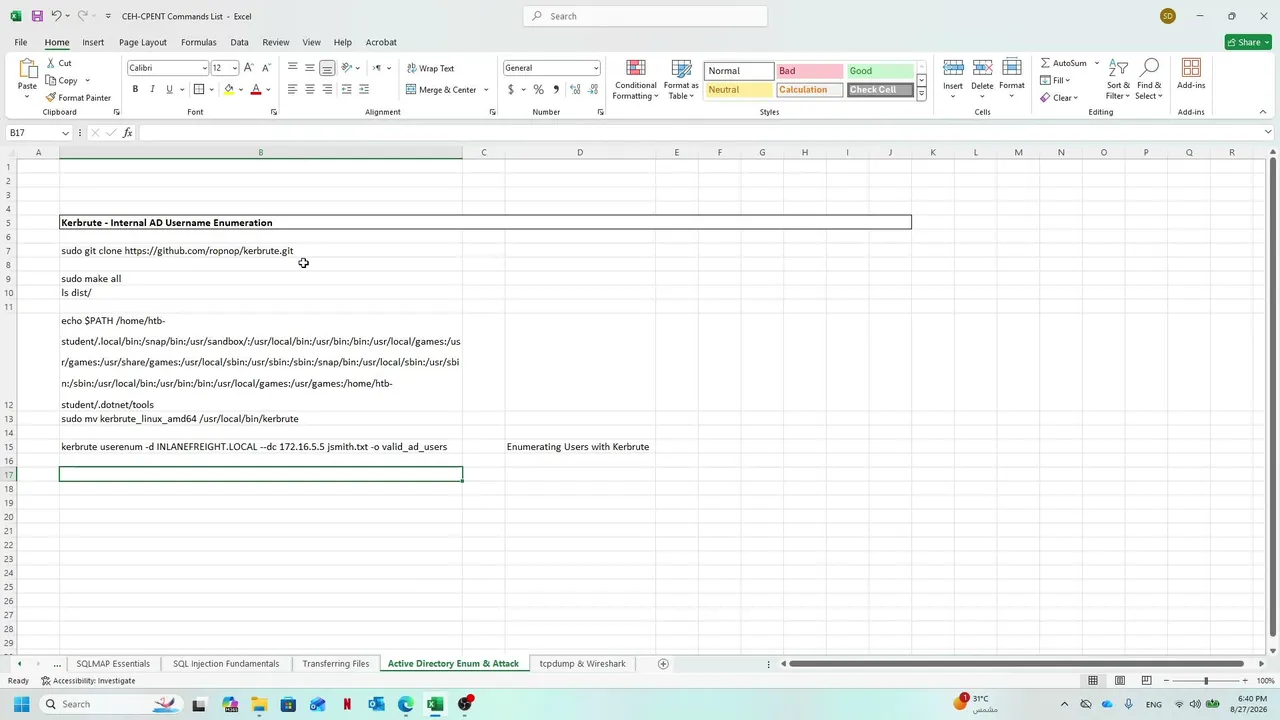Click the Save icon in title bar
The height and width of the screenshot is (720, 1280).
pyautogui.click(x=37, y=16)
